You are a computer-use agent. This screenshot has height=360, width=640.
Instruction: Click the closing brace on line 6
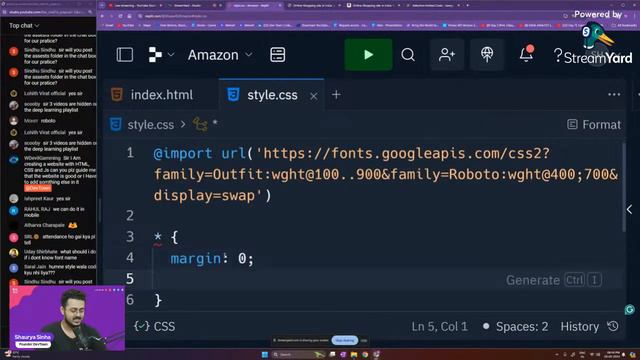point(158,300)
